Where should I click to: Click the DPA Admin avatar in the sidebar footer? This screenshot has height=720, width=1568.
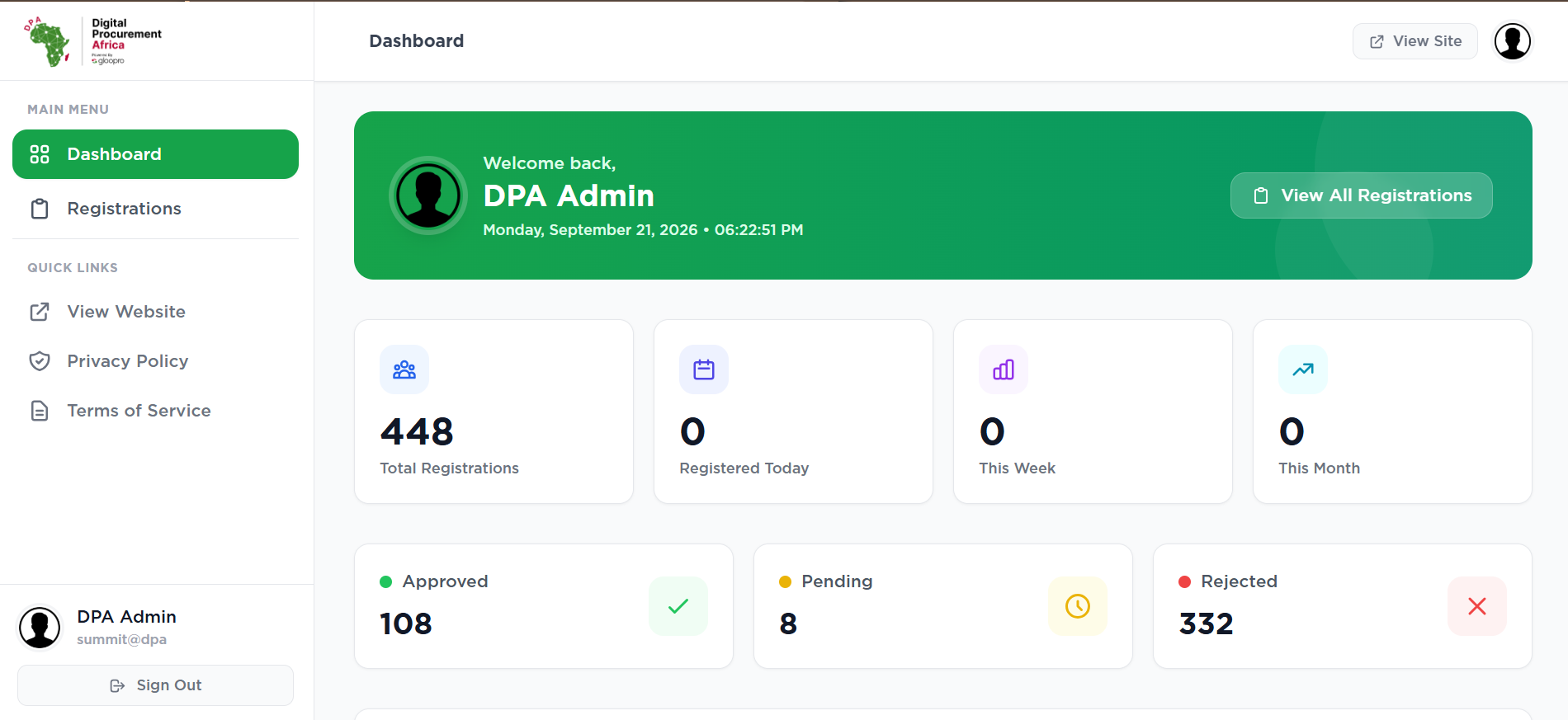coord(40,628)
